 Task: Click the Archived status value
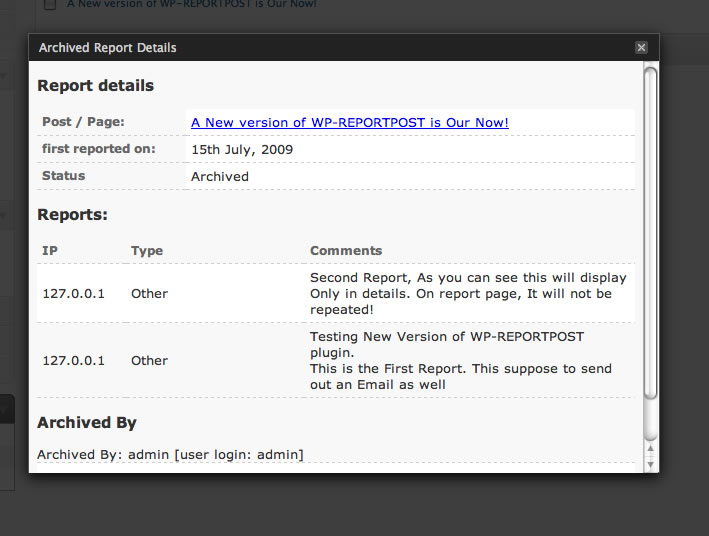click(219, 176)
